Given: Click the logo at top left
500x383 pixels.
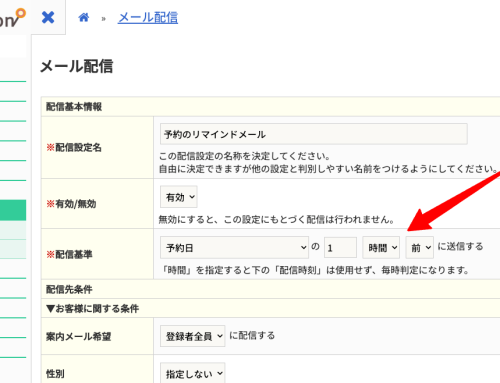Looking at the screenshot, I should (x=13, y=18).
